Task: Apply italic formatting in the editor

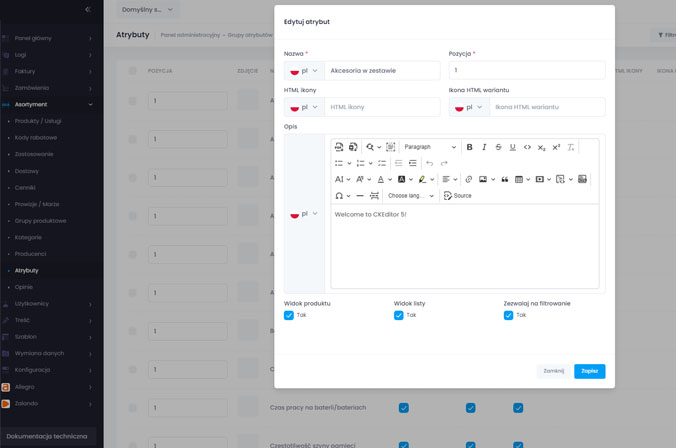Action: click(x=484, y=147)
